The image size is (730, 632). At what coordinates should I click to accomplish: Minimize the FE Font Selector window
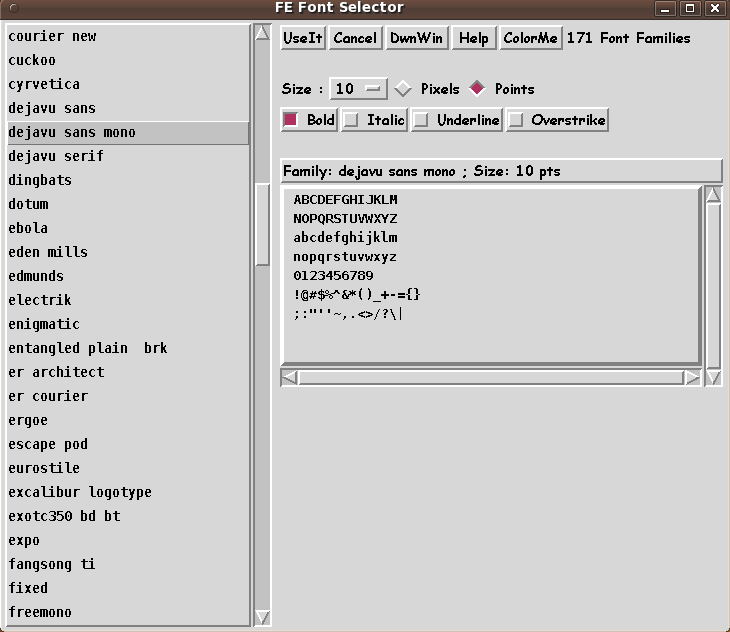(665, 8)
